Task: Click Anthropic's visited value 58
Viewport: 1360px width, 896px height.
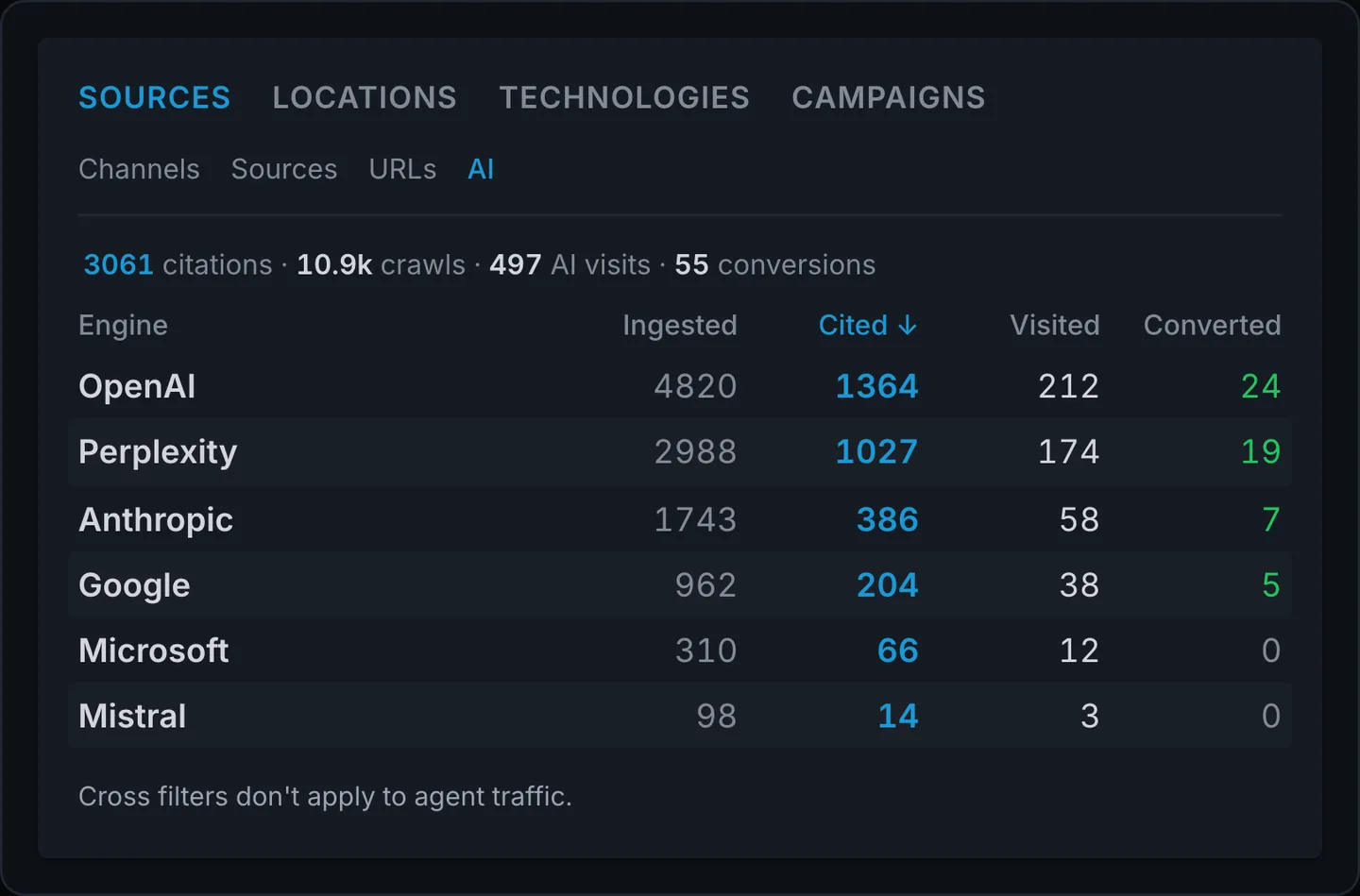Action: click(1079, 519)
